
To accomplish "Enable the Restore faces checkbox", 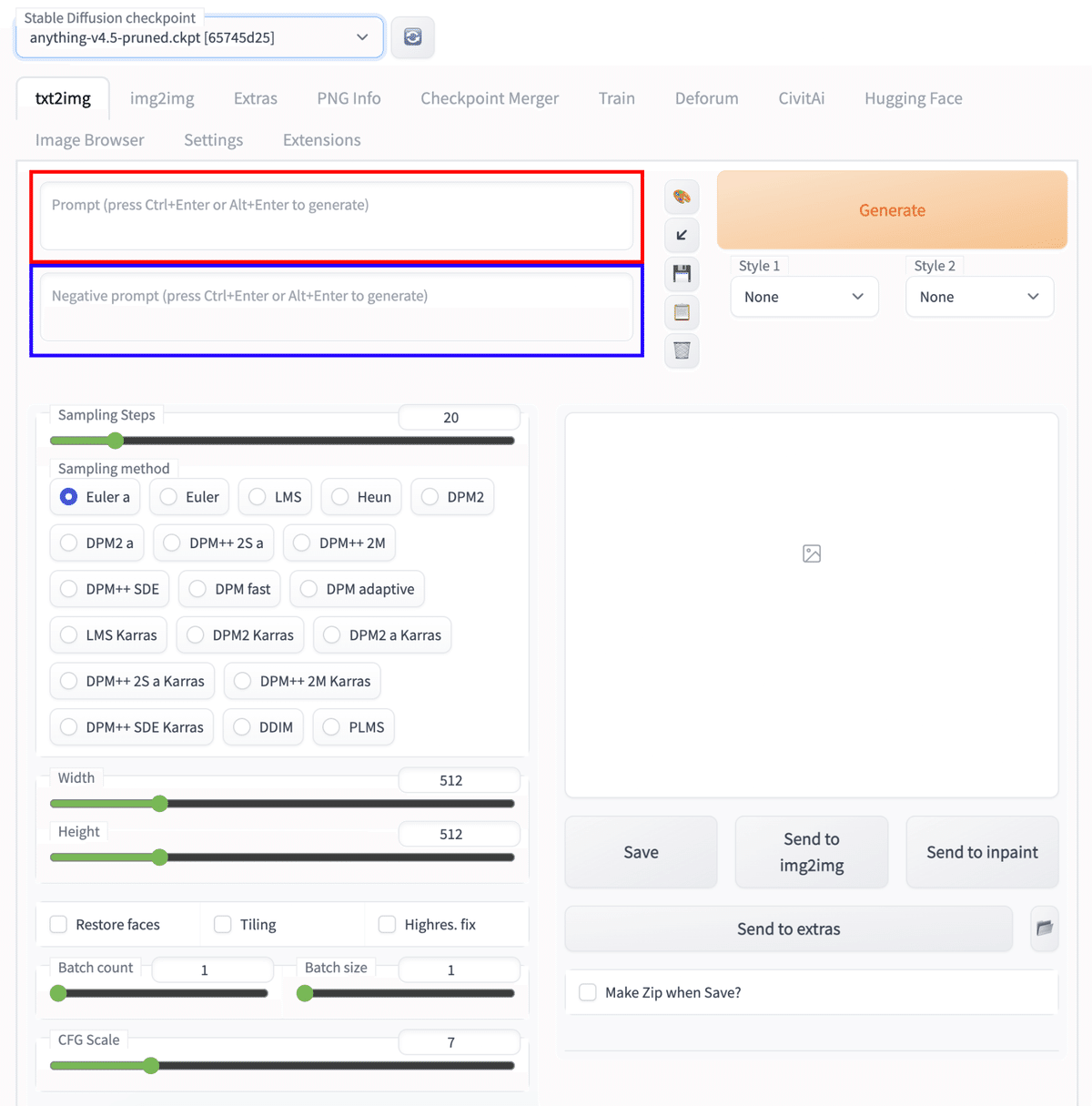I will coord(58,925).
